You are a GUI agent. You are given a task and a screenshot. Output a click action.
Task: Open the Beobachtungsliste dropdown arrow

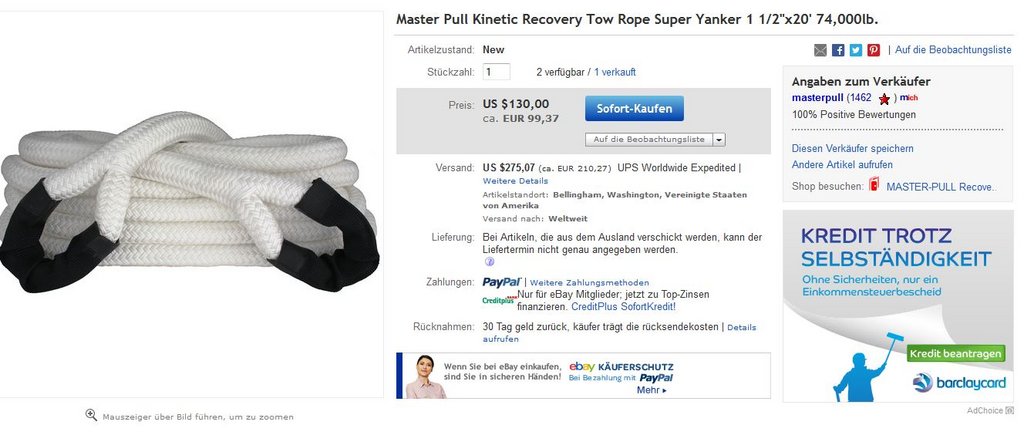pyautogui.click(x=719, y=139)
